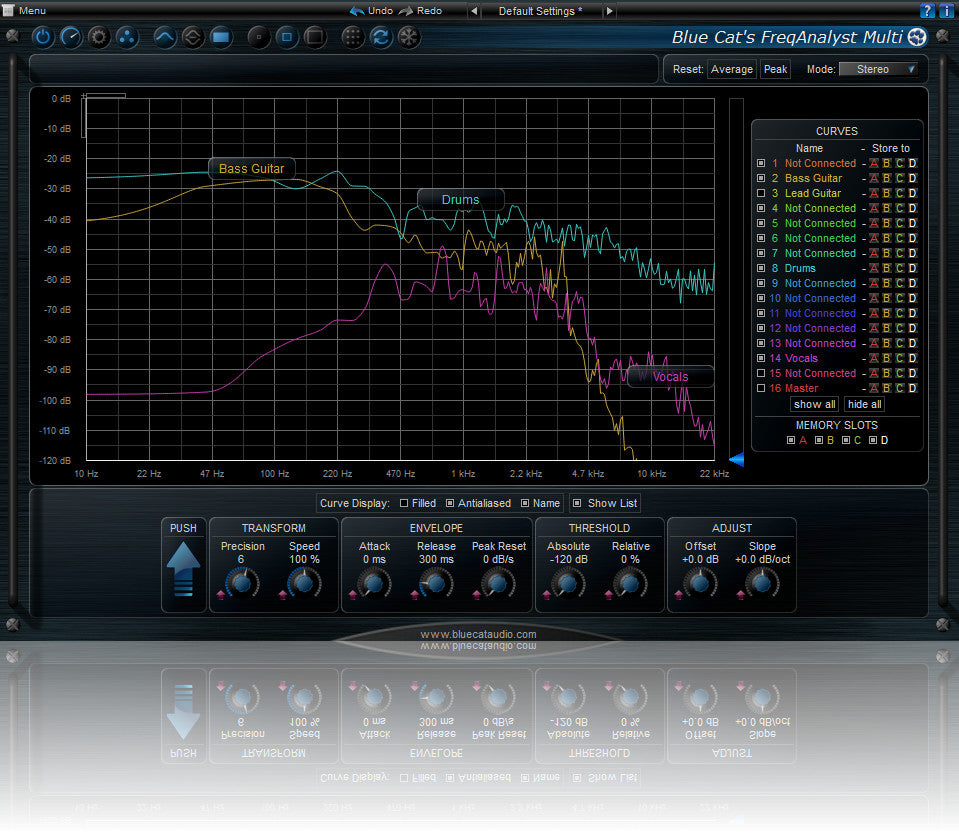Store Drums curve to slot A
Screen dimensions: 959x833
coord(873,268)
